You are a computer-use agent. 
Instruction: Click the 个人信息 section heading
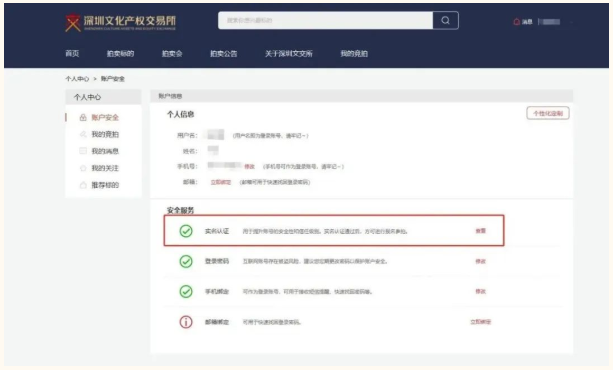click(181, 114)
